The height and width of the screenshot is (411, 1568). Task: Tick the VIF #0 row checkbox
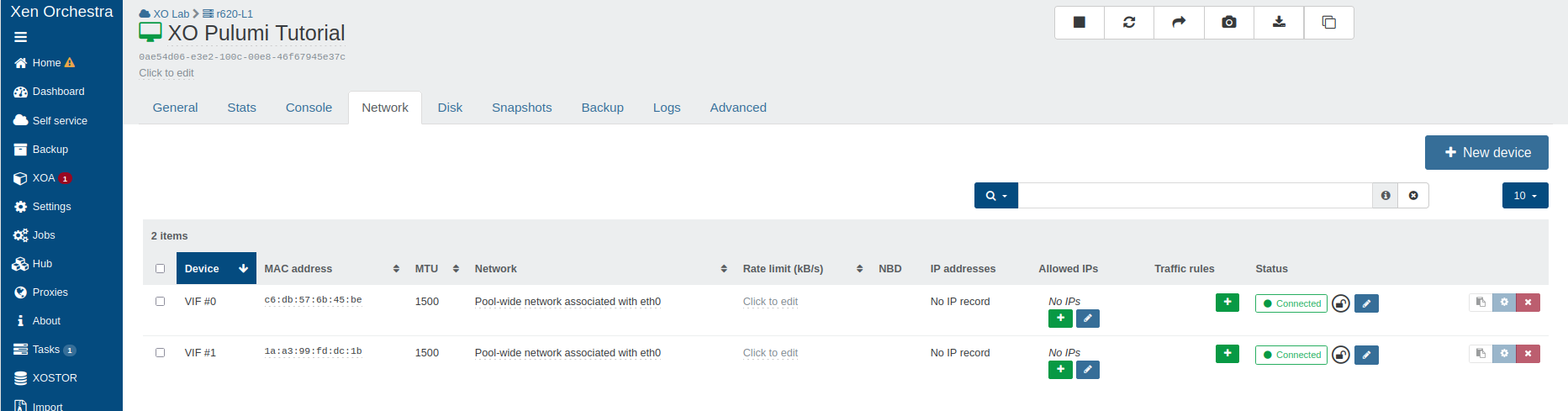click(160, 302)
